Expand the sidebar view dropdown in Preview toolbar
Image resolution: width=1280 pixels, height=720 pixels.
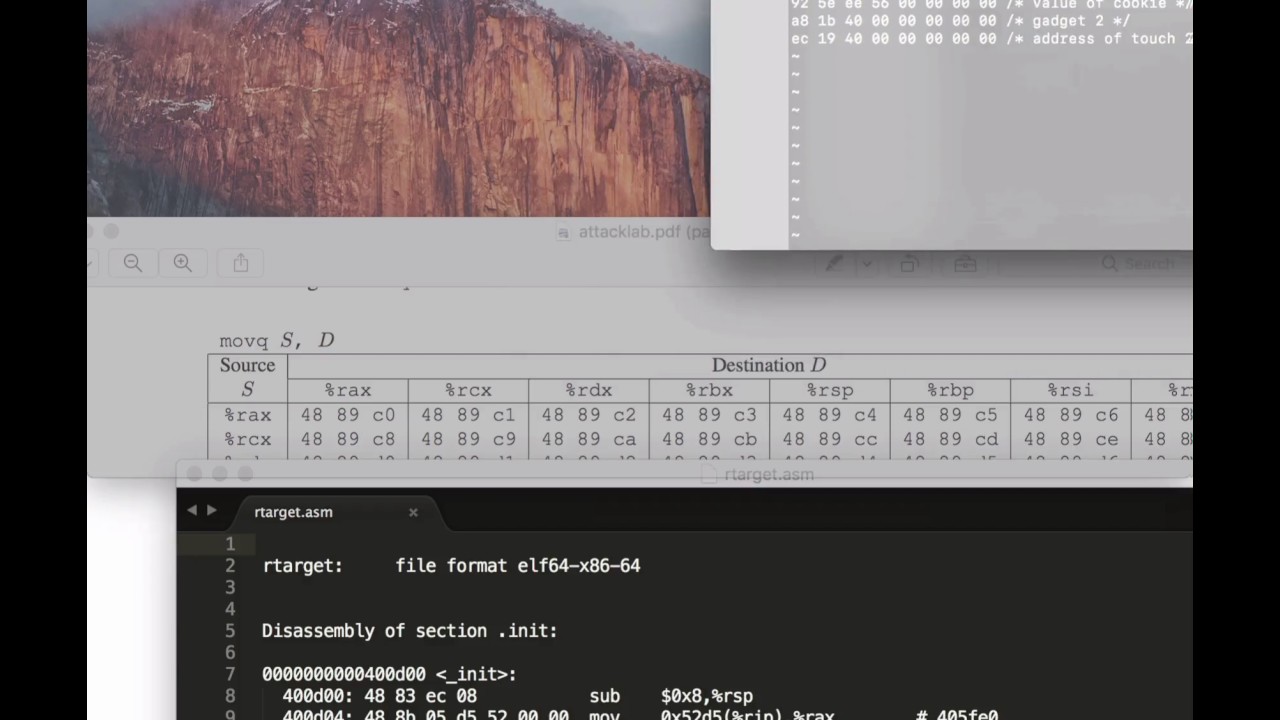point(93,264)
